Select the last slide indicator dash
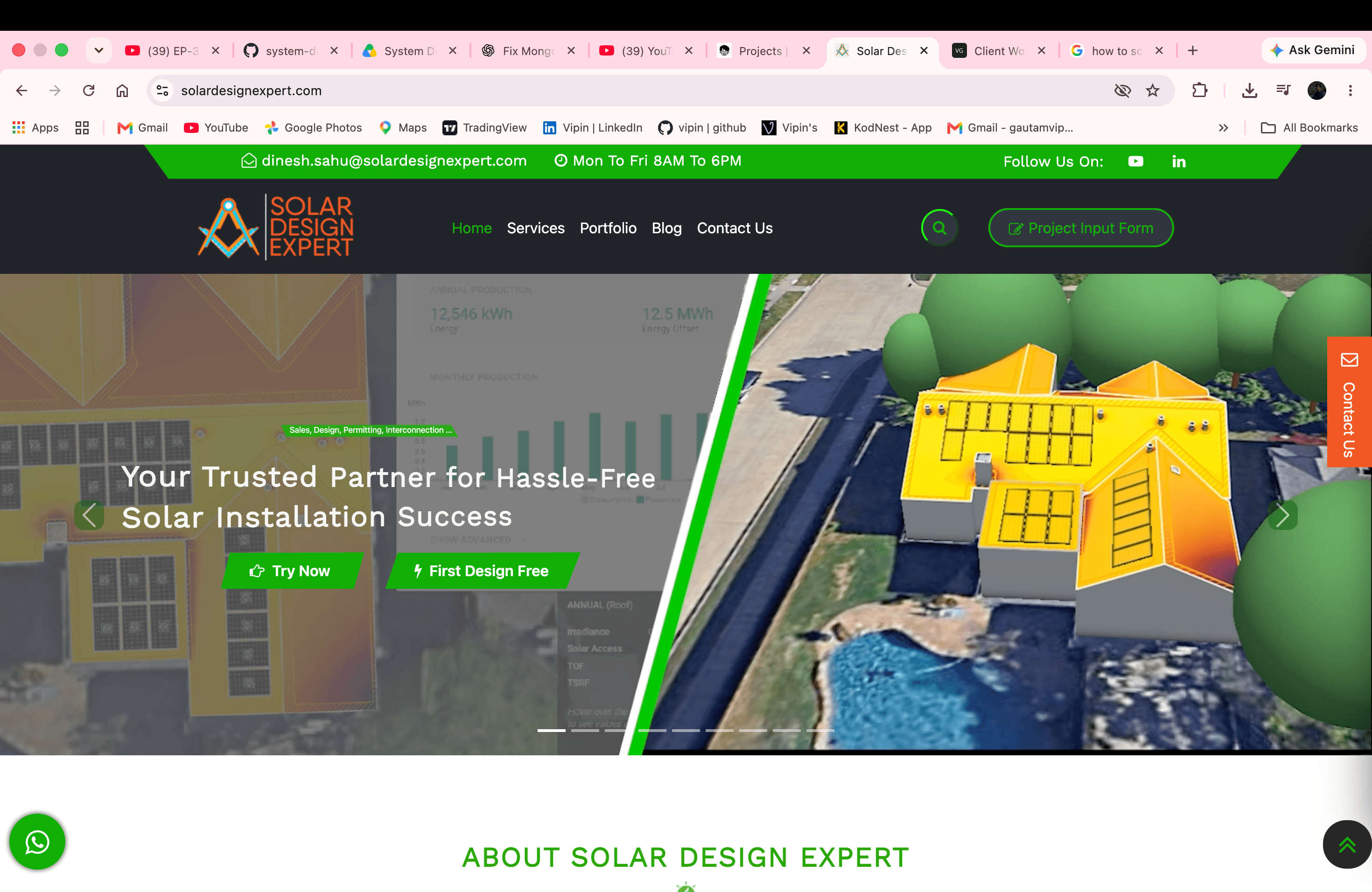The image size is (1372, 892). pos(820,730)
